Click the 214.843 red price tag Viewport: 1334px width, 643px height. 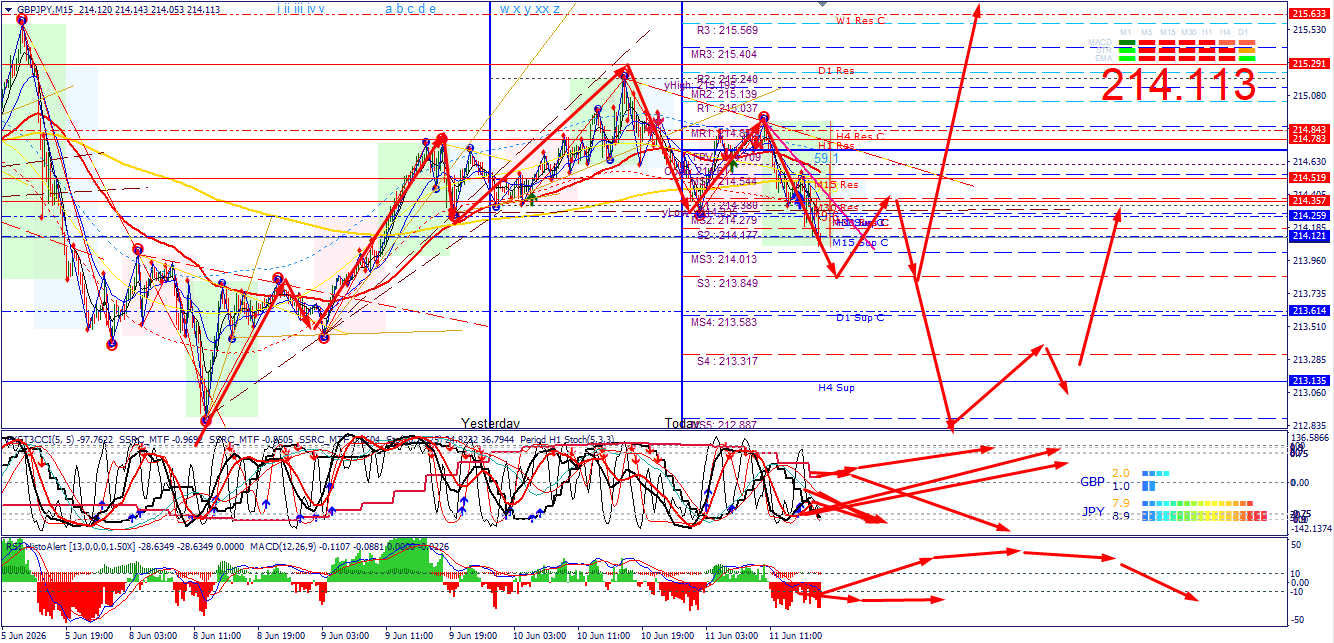tap(1309, 129)
